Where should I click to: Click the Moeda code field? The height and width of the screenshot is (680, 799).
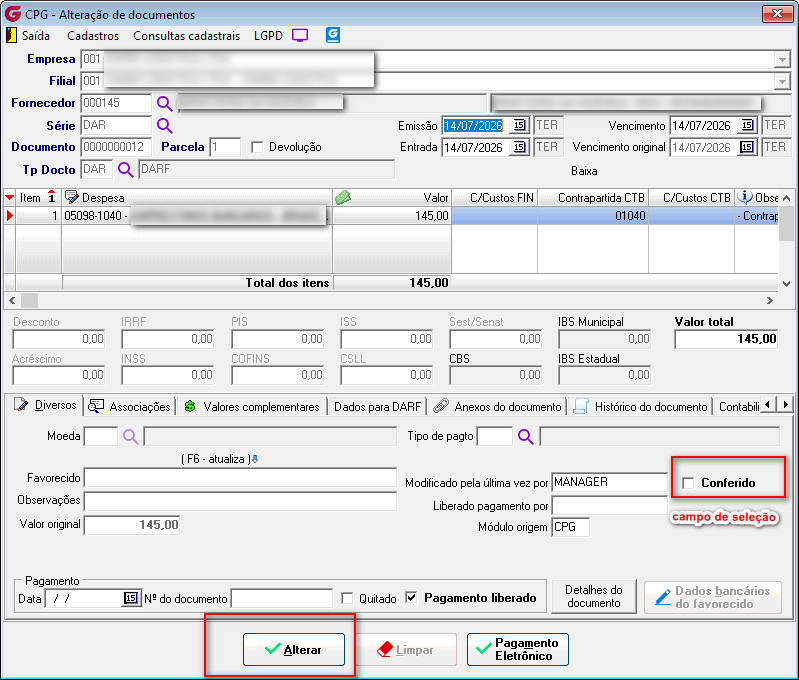101,436
